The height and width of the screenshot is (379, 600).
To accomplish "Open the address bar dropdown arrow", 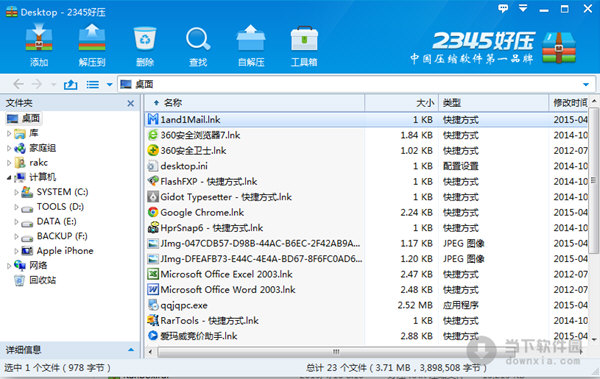I will point(586,85).
